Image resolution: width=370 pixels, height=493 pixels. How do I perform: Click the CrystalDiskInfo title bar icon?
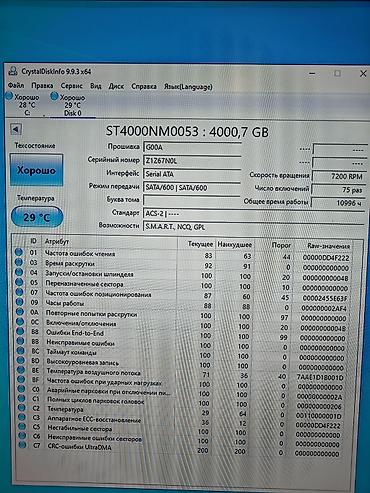pyautogui.click(x=13, y=71)
